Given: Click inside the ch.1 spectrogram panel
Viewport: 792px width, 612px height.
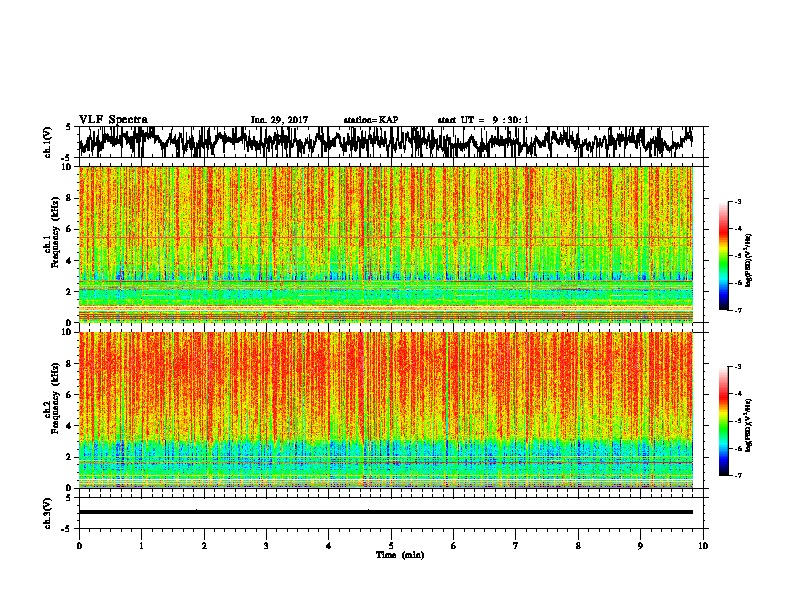Looking at the screenshot, I should point(385,244).
